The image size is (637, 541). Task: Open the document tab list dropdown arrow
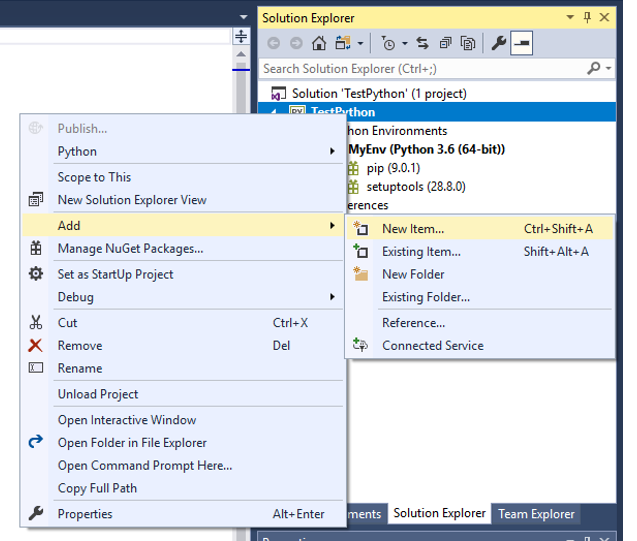pos(243,17)
